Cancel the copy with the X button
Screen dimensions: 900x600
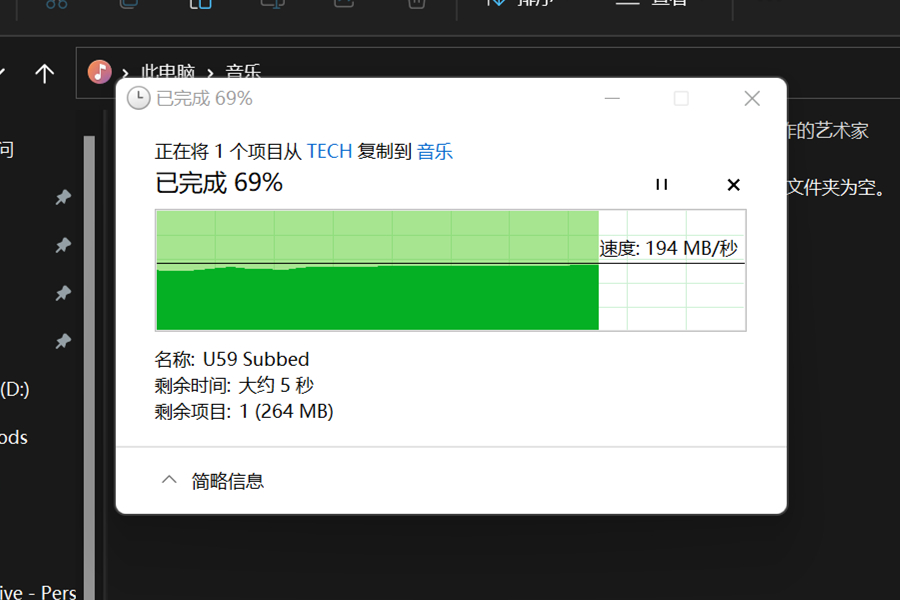[733, 185]
